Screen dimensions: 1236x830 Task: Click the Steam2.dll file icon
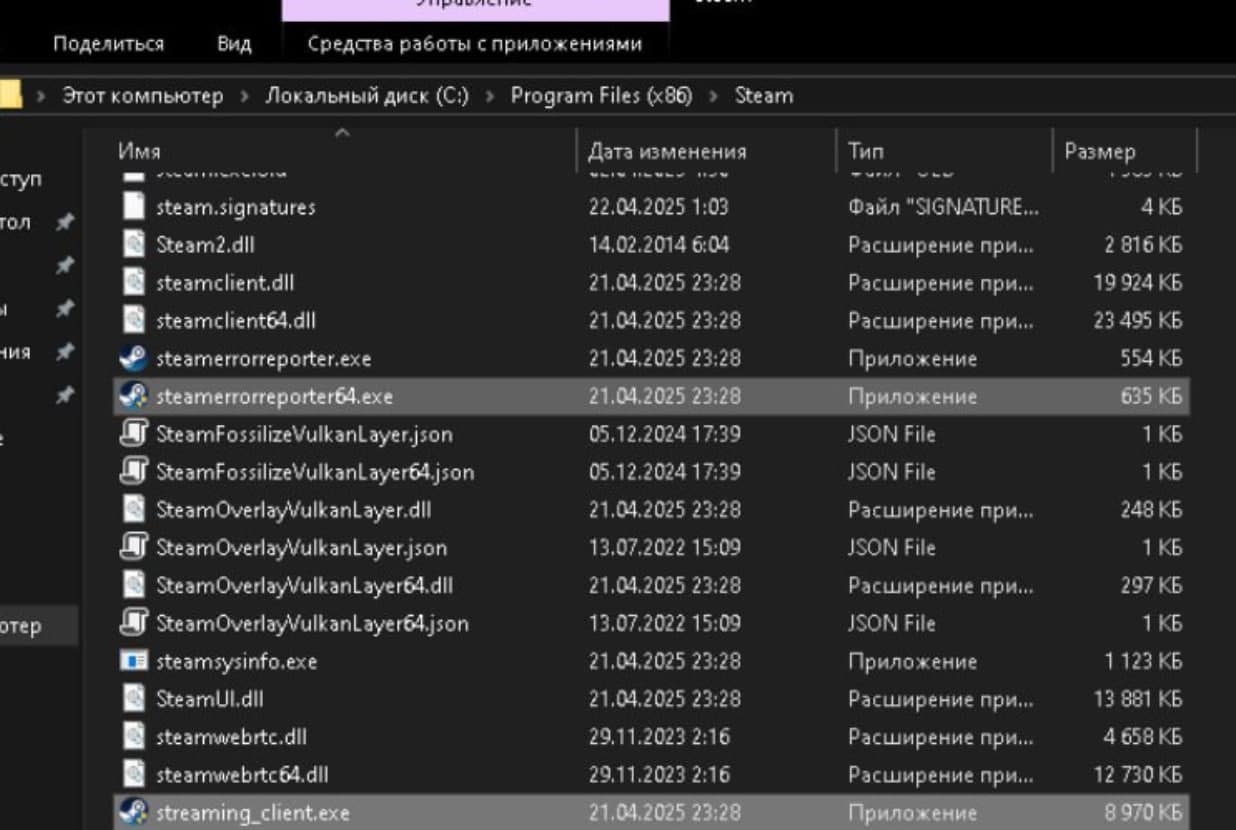(x=133, y=245)
